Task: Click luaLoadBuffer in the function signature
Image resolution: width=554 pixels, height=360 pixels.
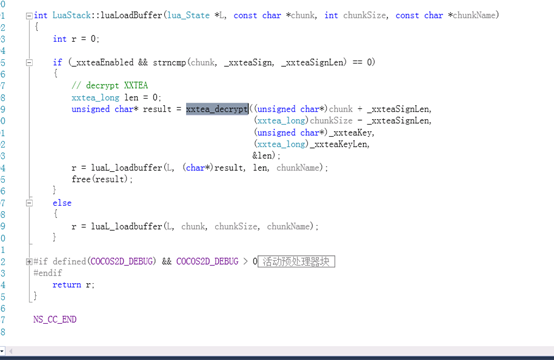Action: coord(131,15)
